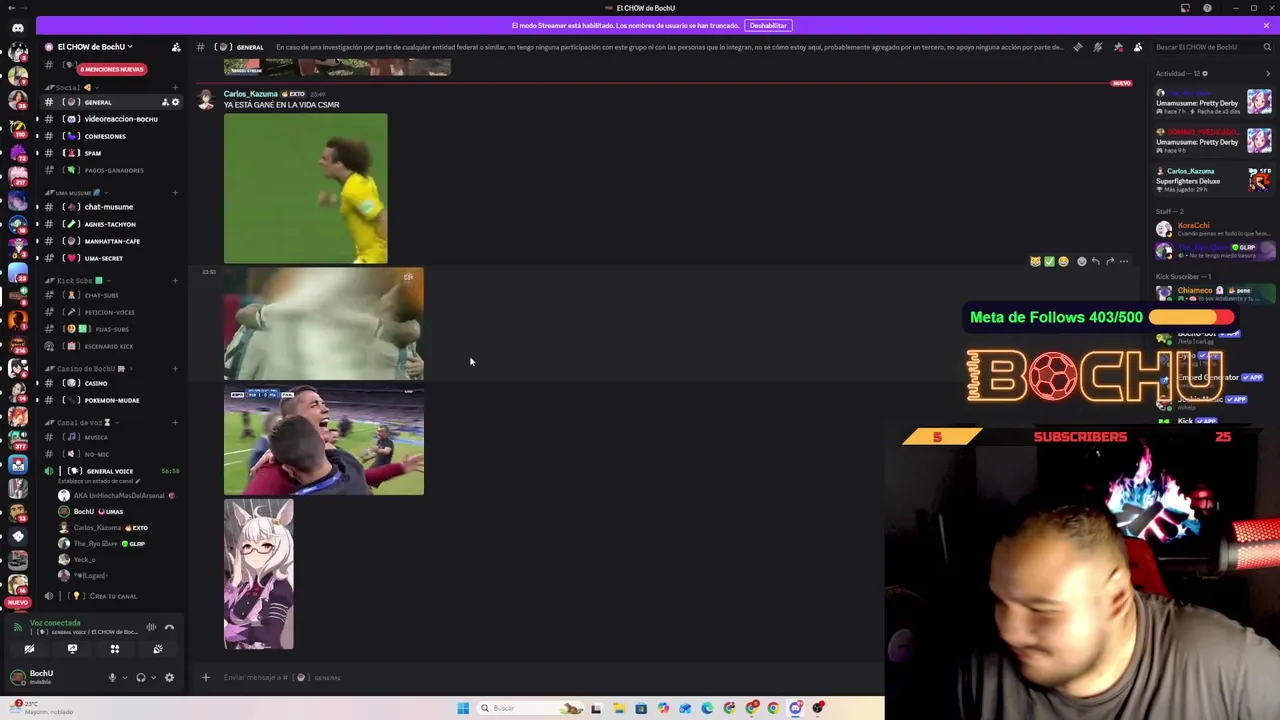The height and width of the screenshot is (720, 1280).
Task: Click Establece un estado de canal
Action: [x=100, y=481]
